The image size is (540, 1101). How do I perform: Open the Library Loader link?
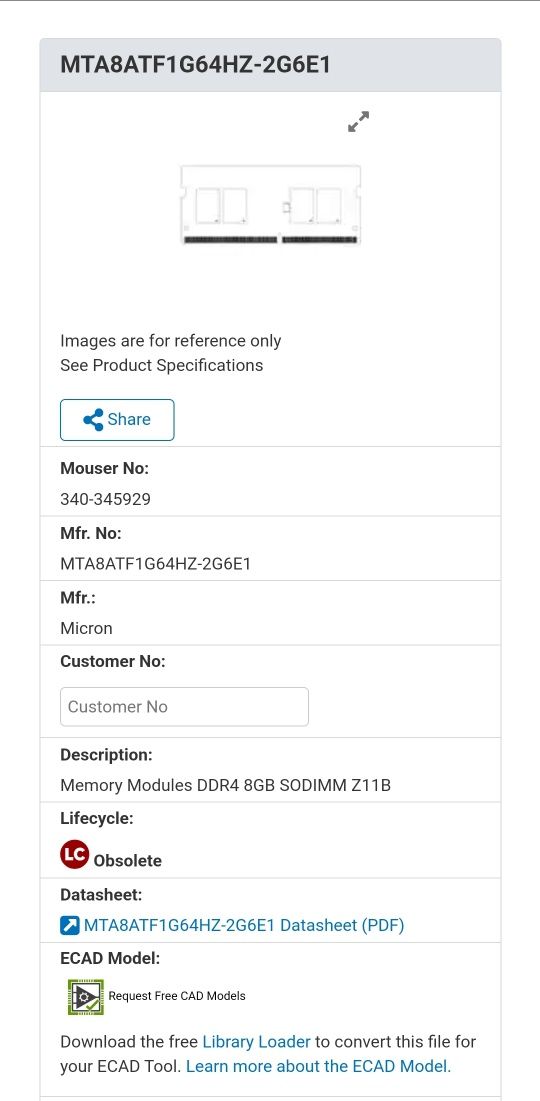click(x=256, y=1041)
